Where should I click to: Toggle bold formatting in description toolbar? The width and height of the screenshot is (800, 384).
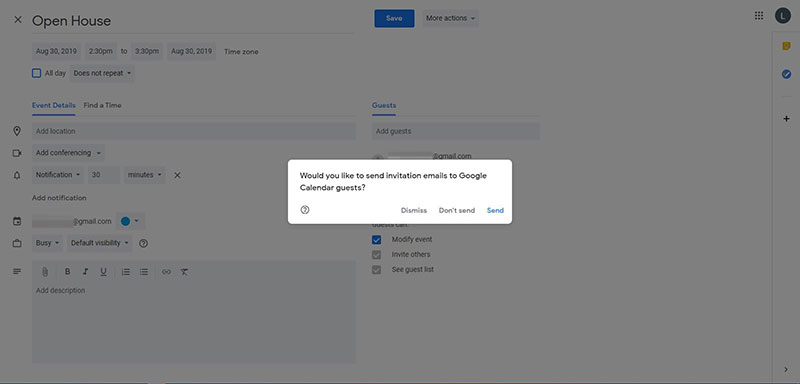click(67, 272)
